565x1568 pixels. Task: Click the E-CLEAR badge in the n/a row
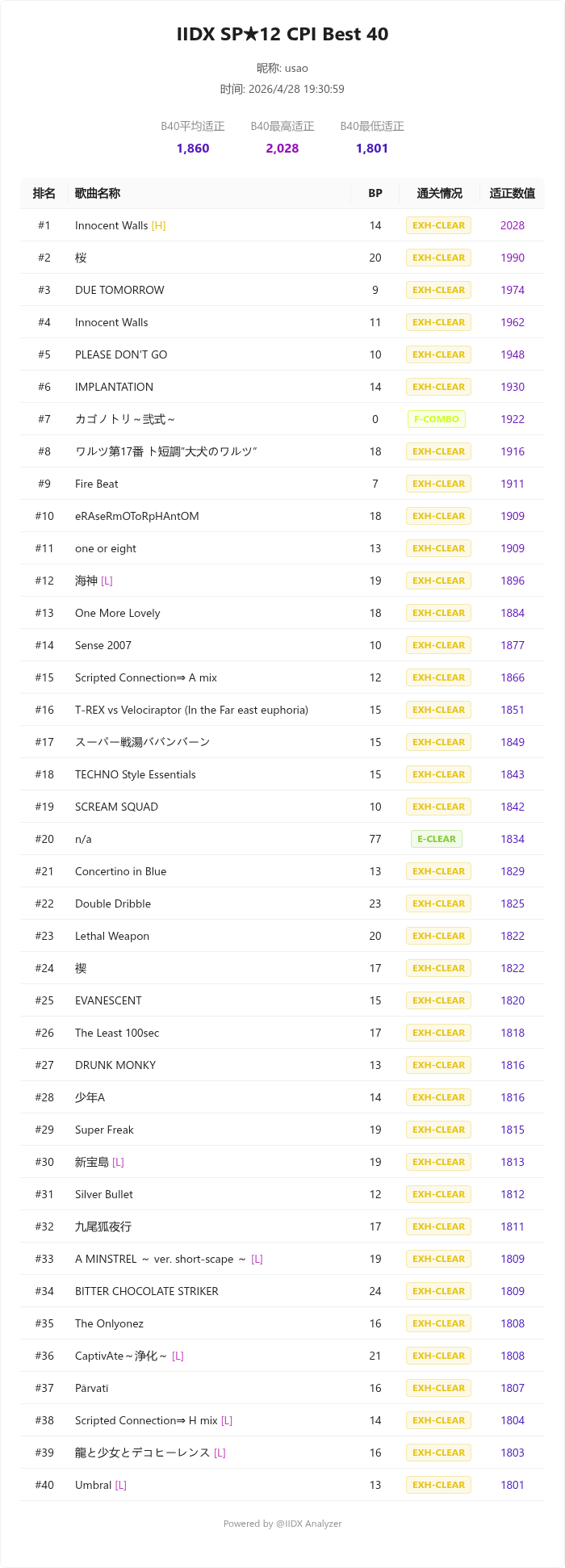[x=437, y=839]
